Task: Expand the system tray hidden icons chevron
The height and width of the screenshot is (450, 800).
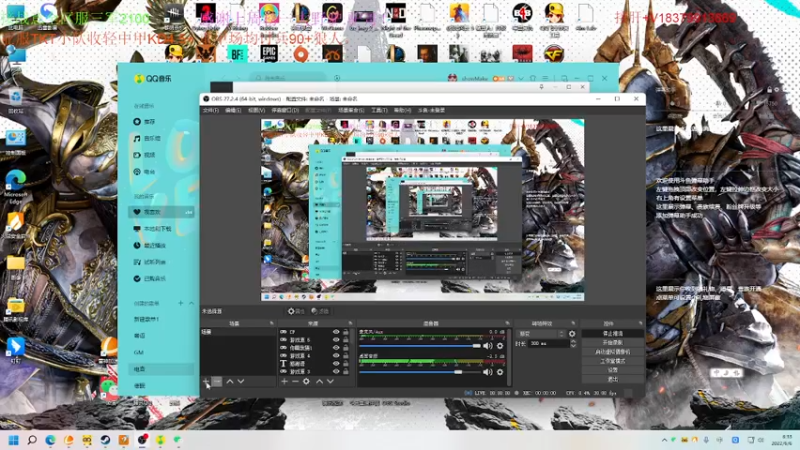Action: tap(664, 440)
